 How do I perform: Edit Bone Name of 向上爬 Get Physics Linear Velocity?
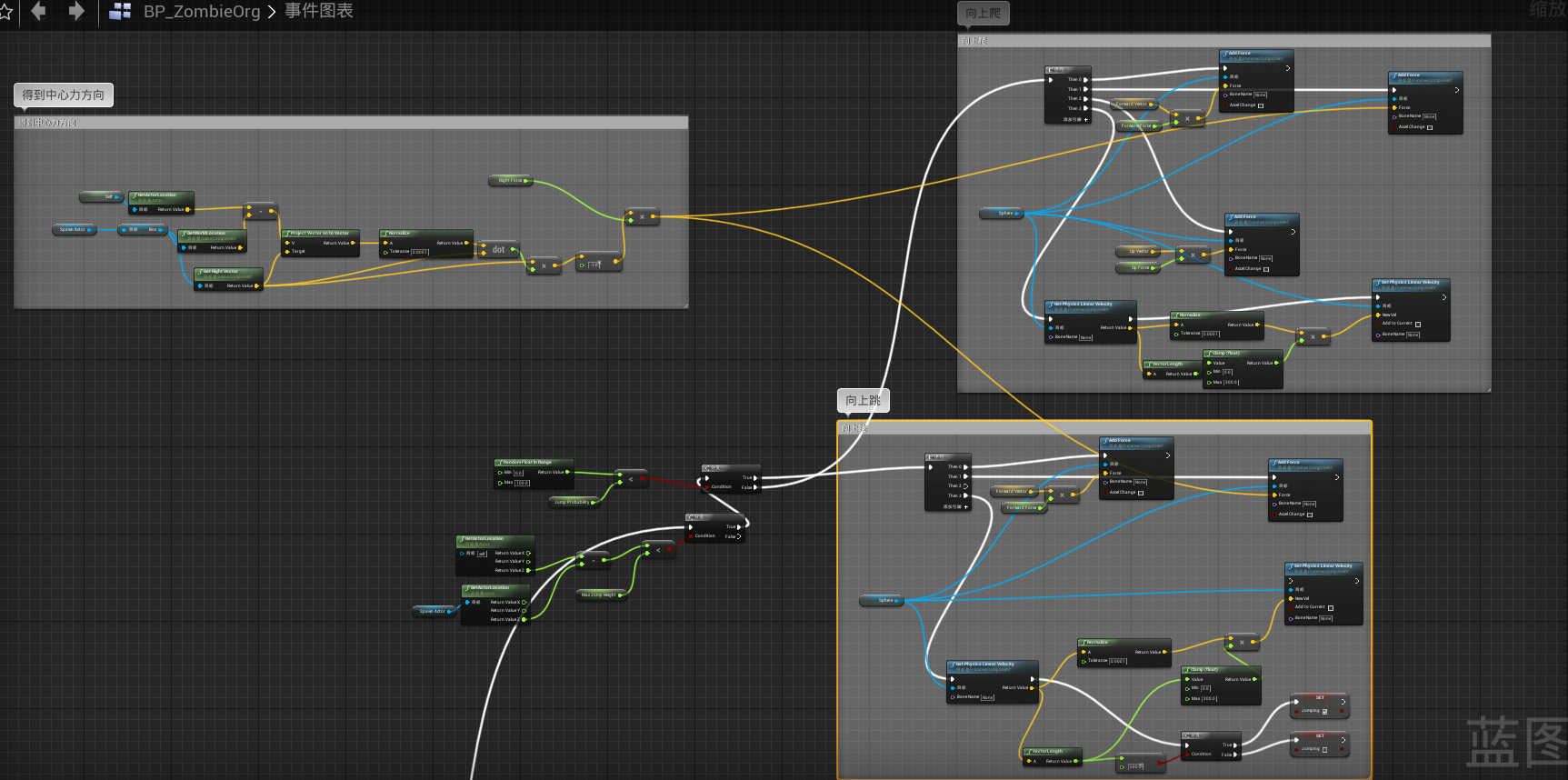tap(1085, 337)
